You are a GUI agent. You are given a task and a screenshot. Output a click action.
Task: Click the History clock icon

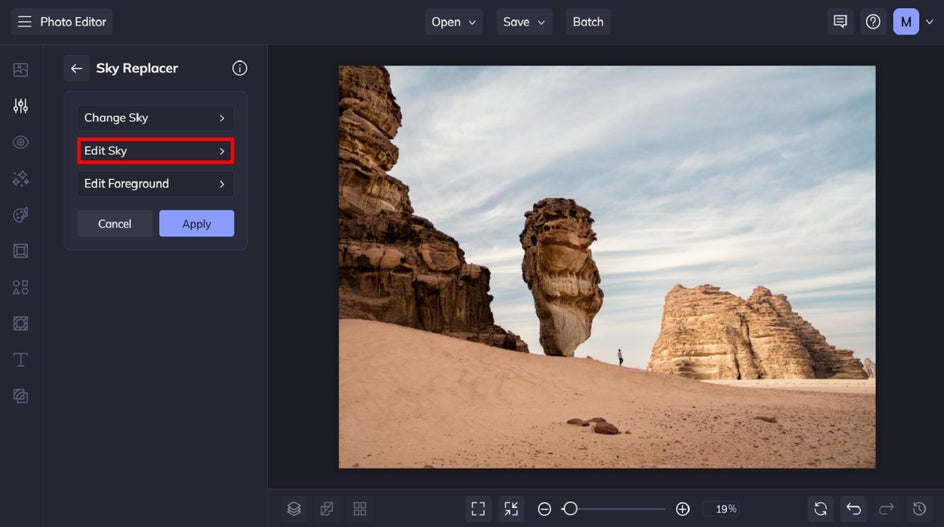(919, 509)
